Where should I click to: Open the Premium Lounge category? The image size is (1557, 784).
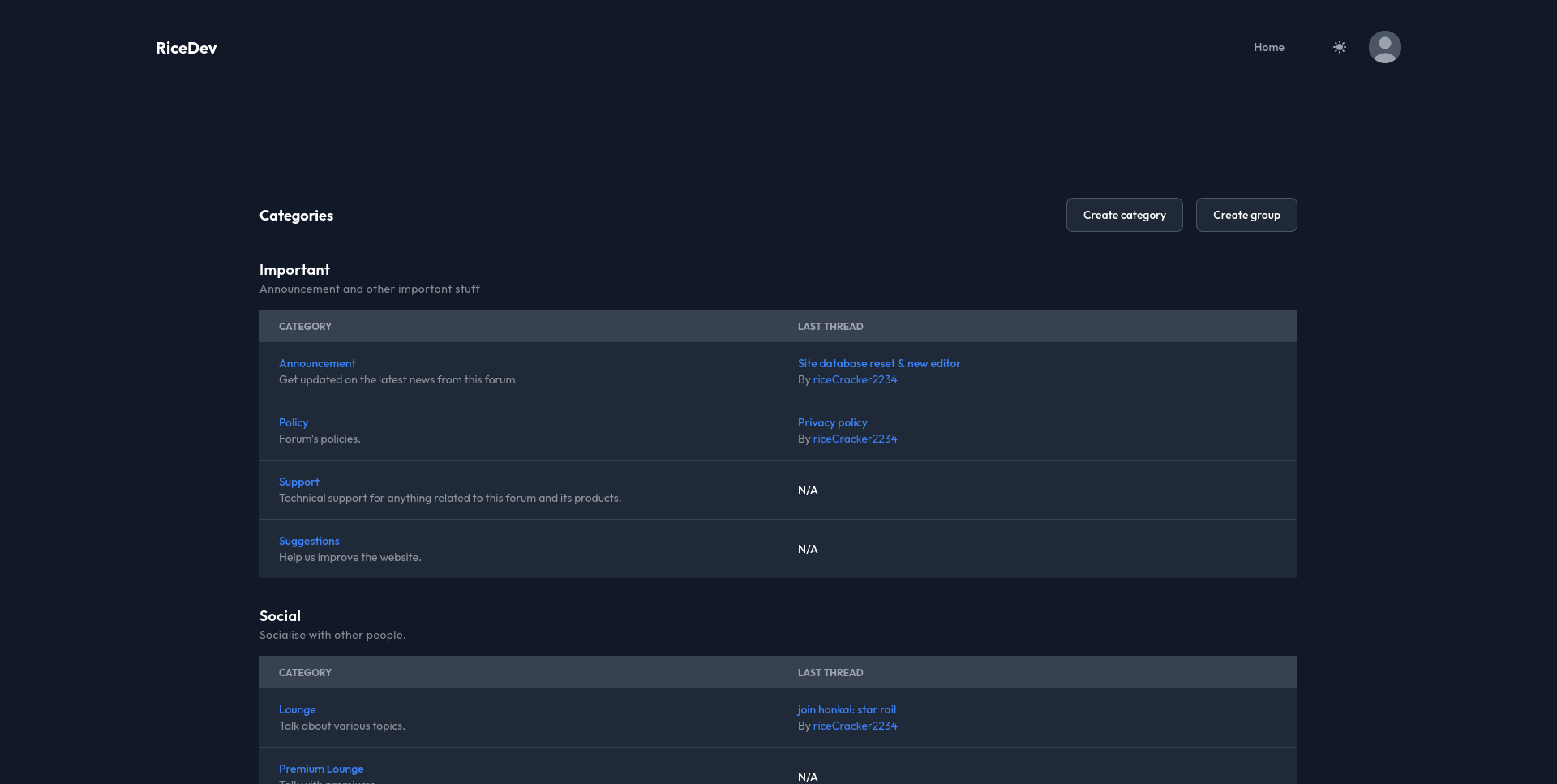point(321,769)
